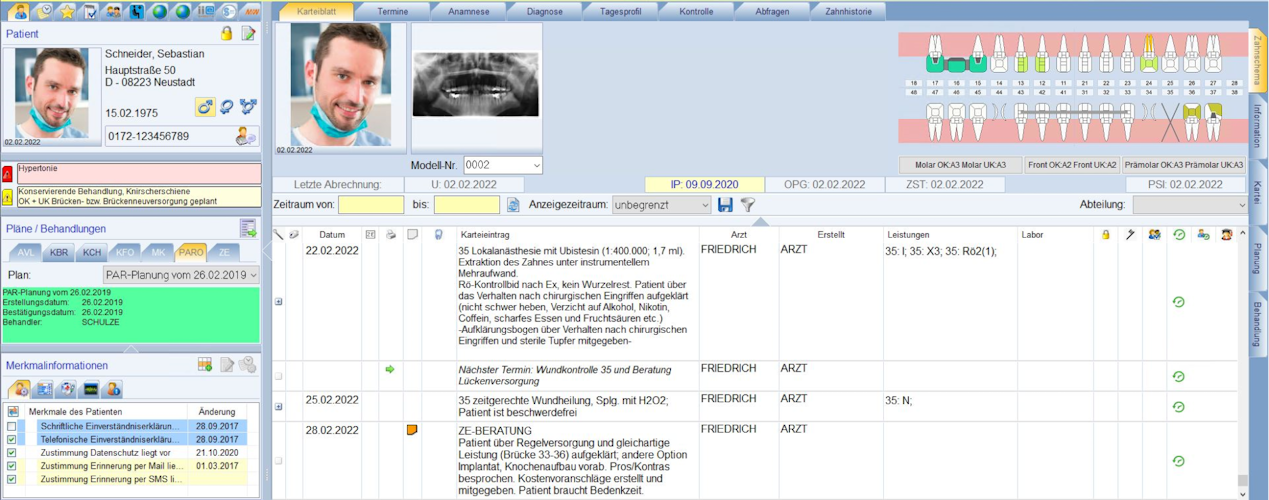Click the star favorites icon in top toolbar
1269x500 pixels.
pyautogui.click(x=67, y=12)
